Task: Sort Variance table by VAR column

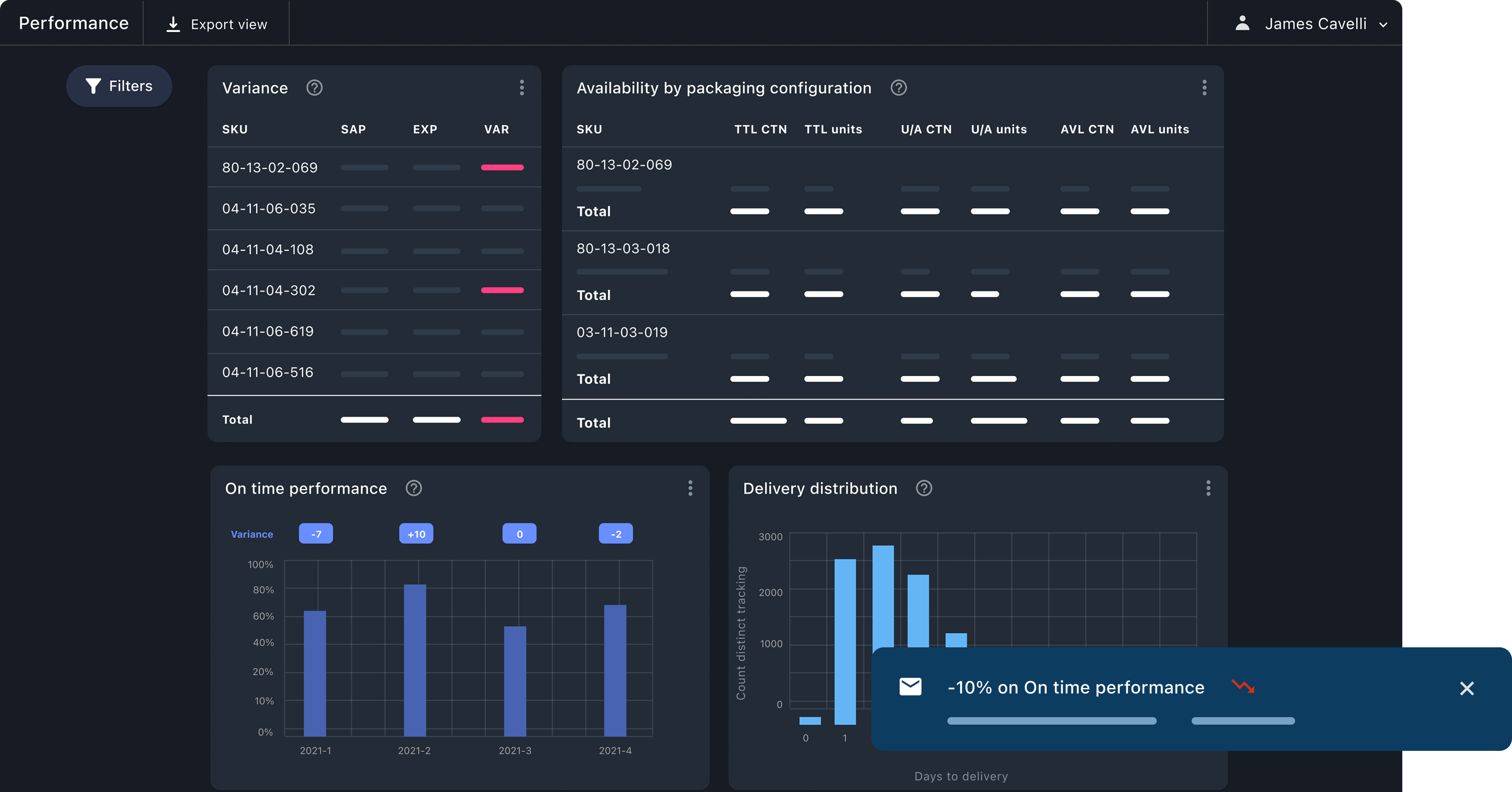Action: click(496, 129)
